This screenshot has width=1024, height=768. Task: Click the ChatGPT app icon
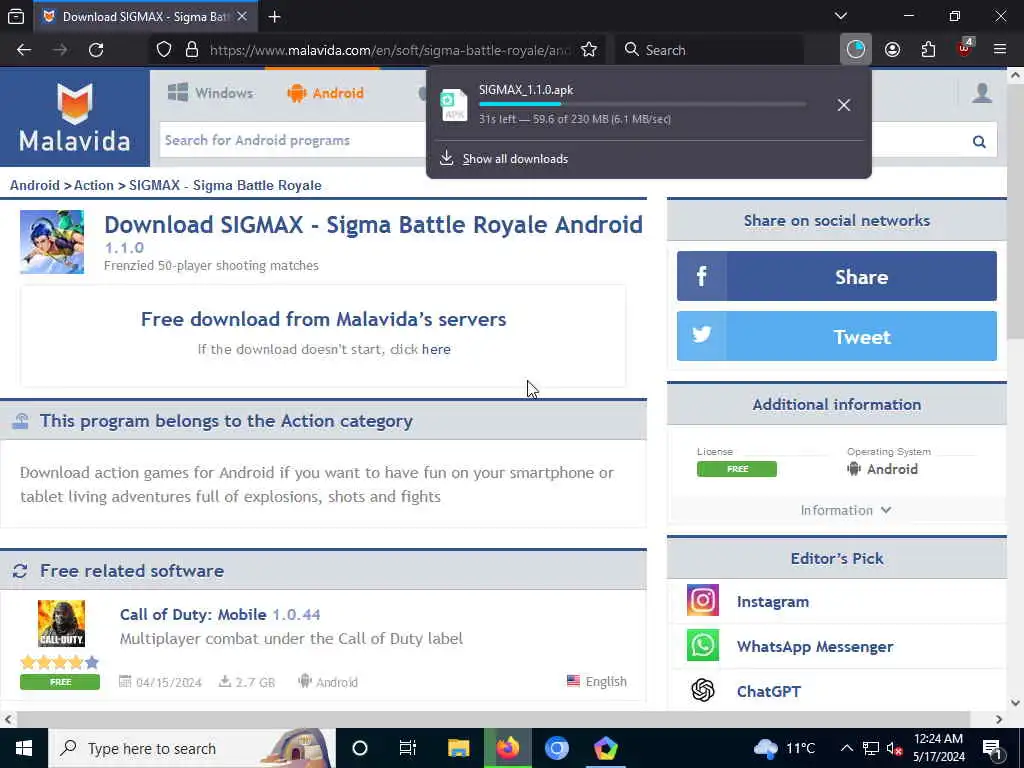(703, 690)
